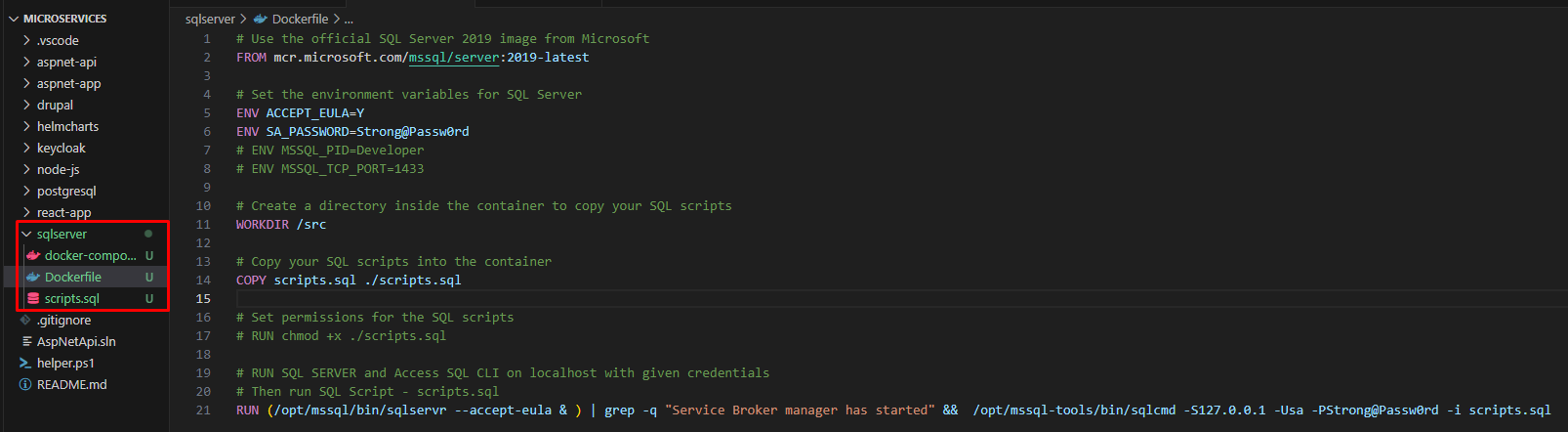The width and height of the screenshot is (1568, 432).
Task: Click the README.md info icon
Action: pyautogui.click(x=25, y=384)
